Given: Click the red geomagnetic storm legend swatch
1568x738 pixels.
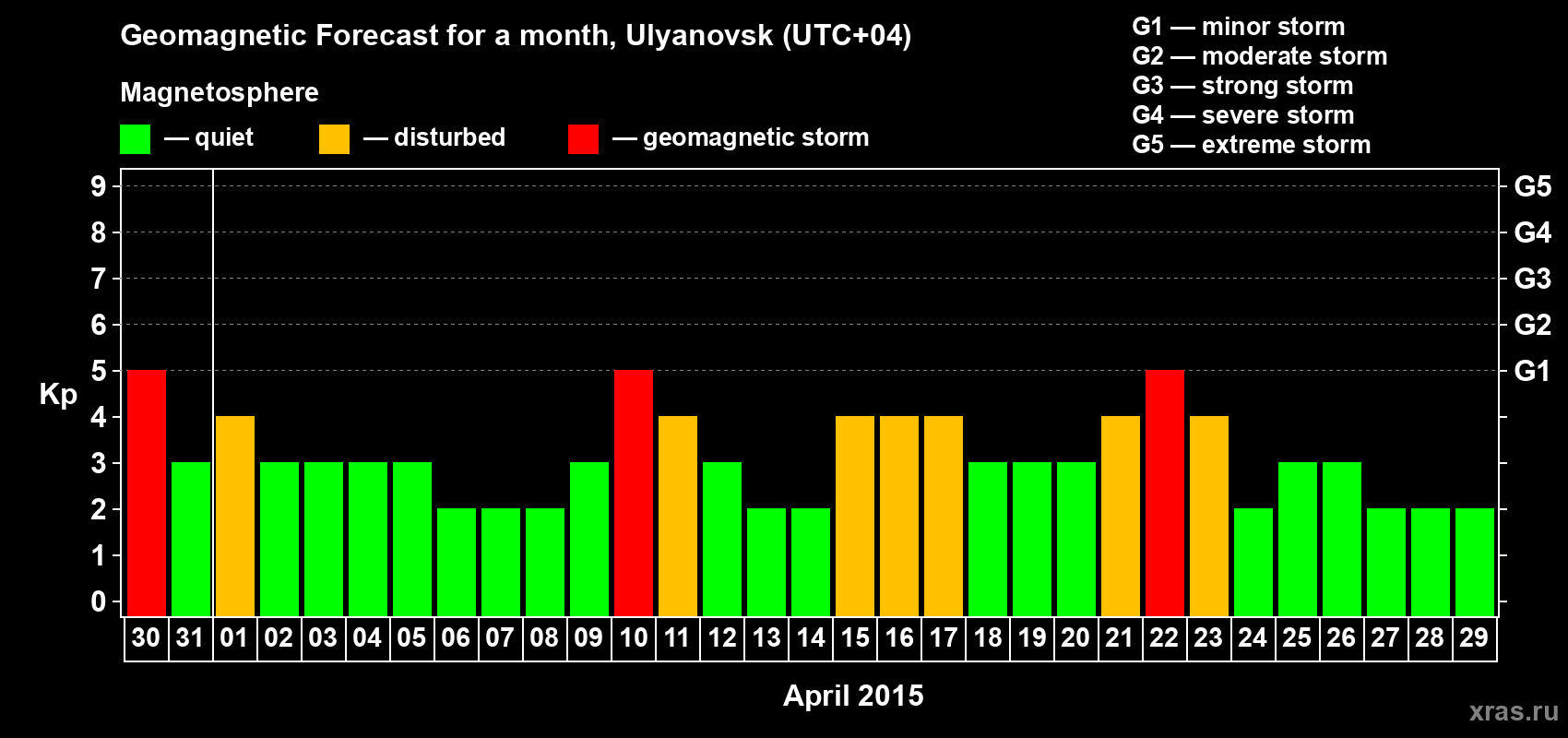Looking at the screenshot, I should click(x=583, y=139).
